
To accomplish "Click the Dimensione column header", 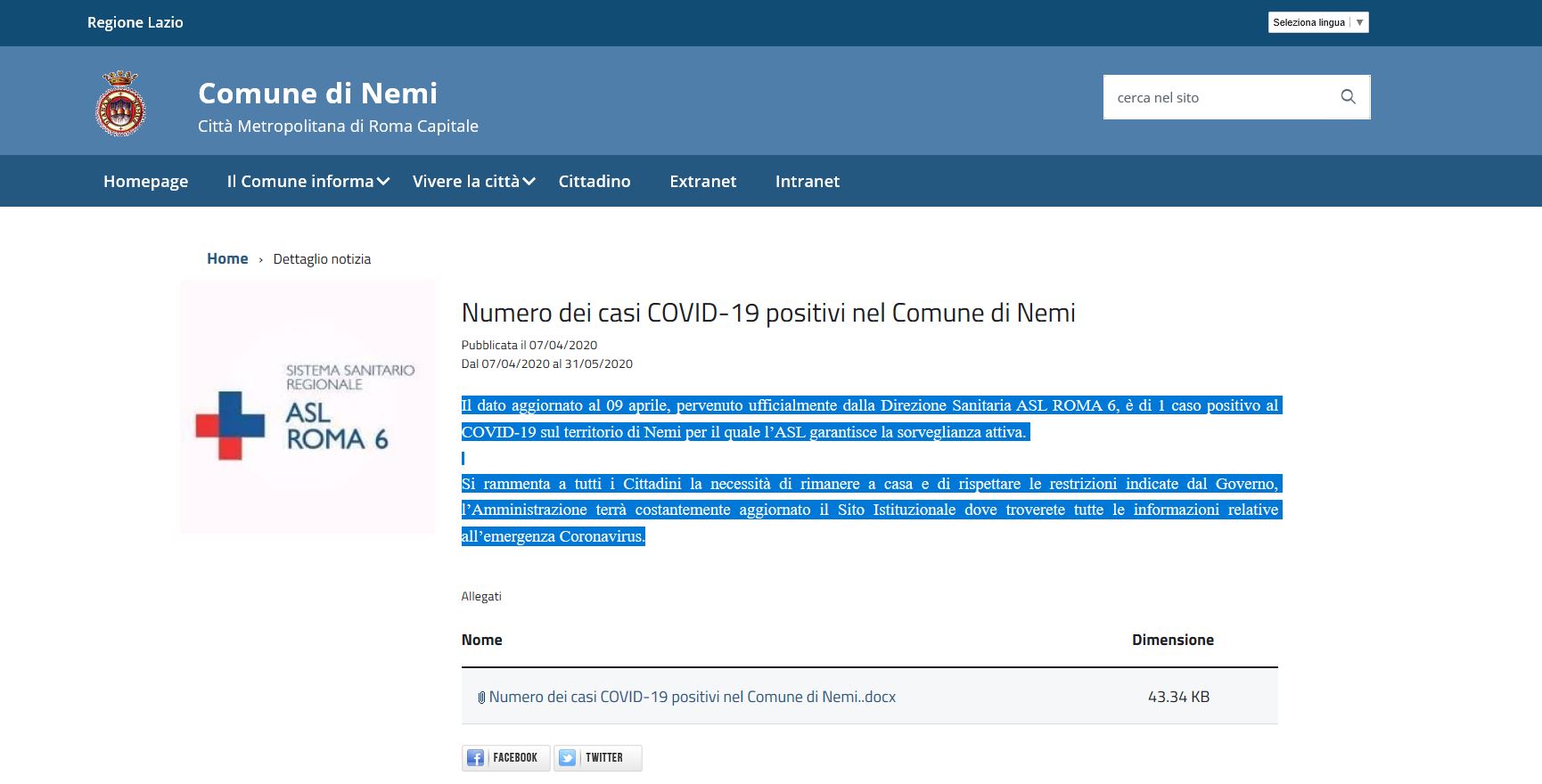I will pyautogui.click(x=1173, y=640).
